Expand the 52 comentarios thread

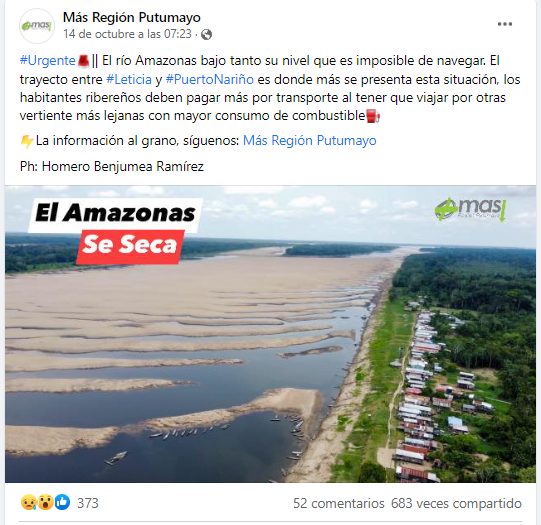(x=338, y=503)
